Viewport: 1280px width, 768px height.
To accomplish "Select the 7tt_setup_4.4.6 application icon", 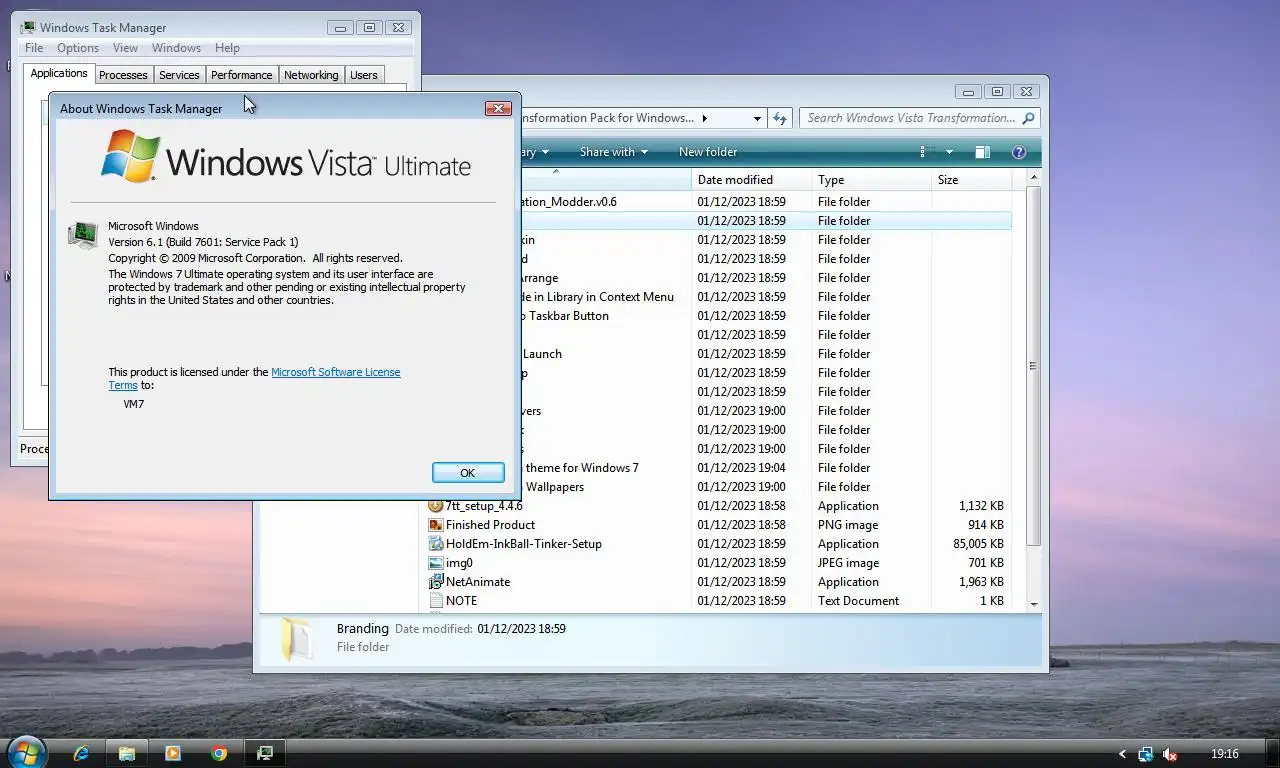I will click(x=436, y=506).
